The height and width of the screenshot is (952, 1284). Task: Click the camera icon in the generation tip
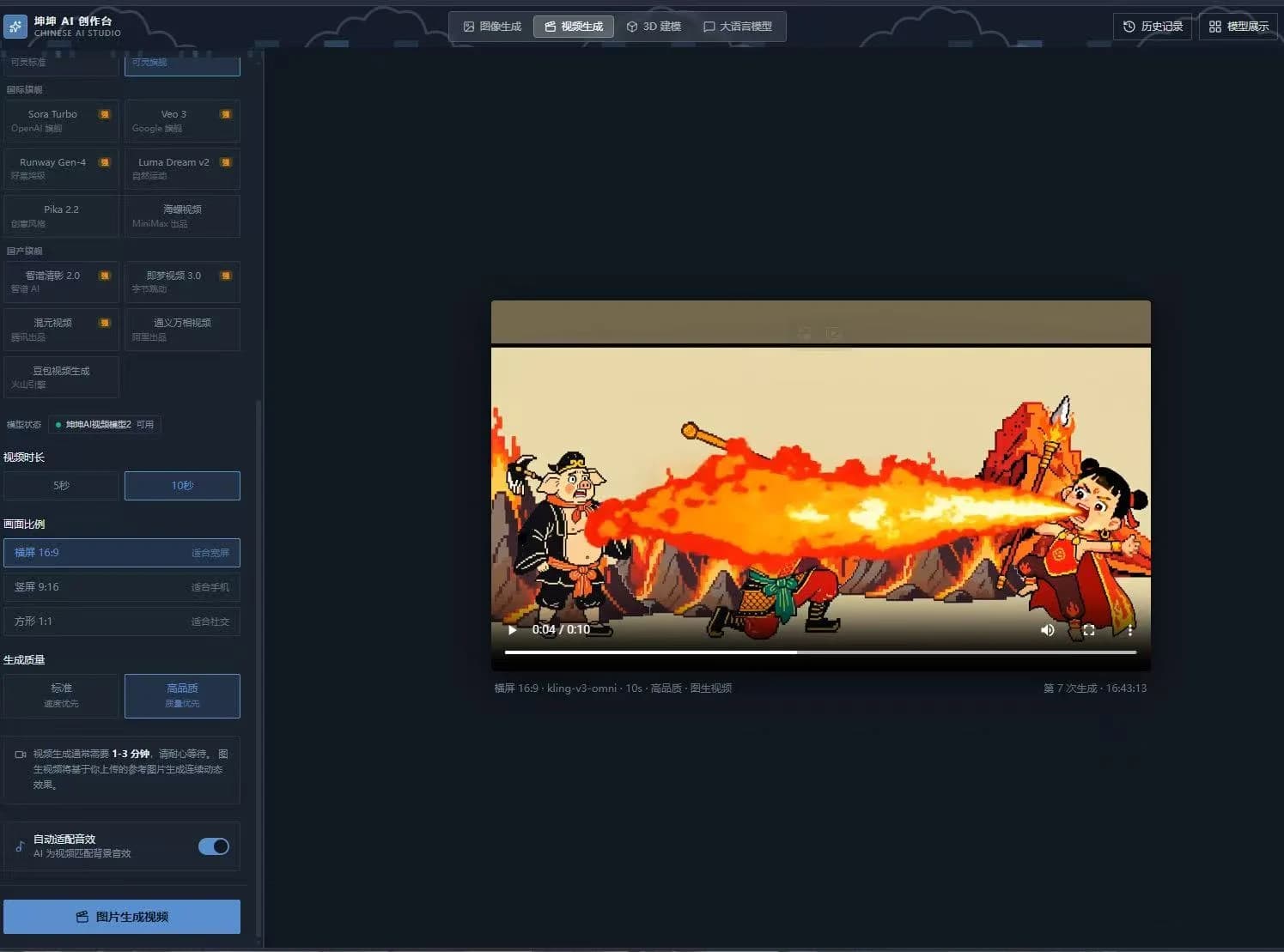click(21, 755)
